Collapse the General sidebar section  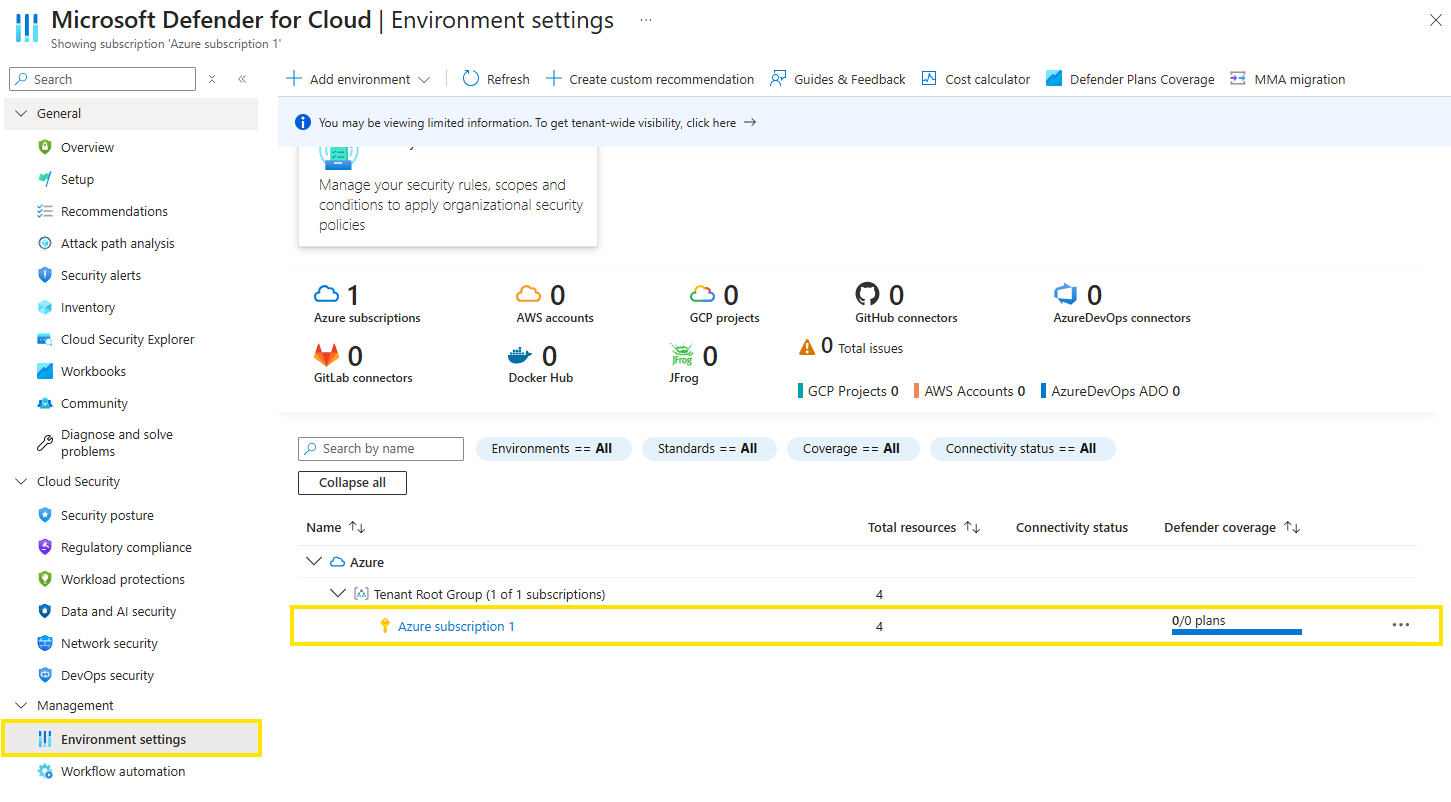(x=21, y=113)
